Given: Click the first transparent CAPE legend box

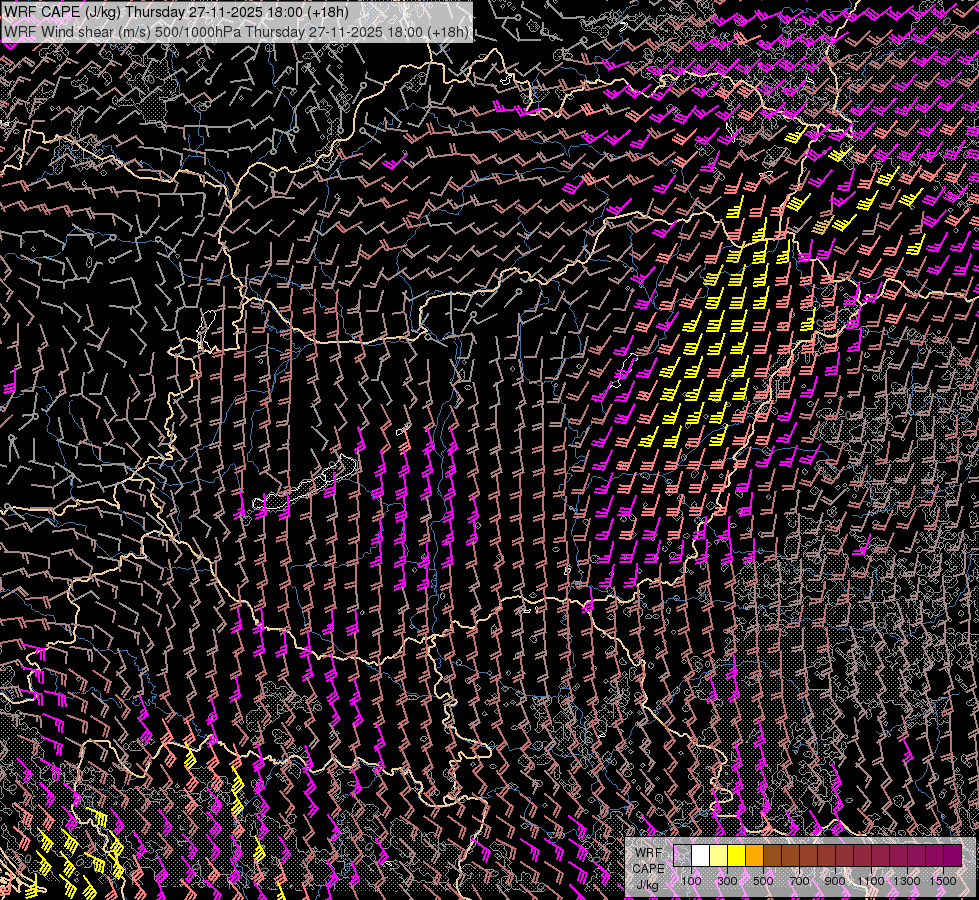Looking at the screenshot, I should click(682, 855).
